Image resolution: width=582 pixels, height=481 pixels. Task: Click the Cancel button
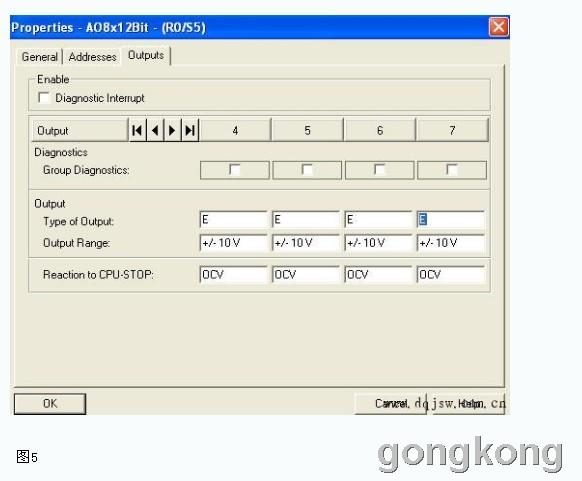(390, 403)
